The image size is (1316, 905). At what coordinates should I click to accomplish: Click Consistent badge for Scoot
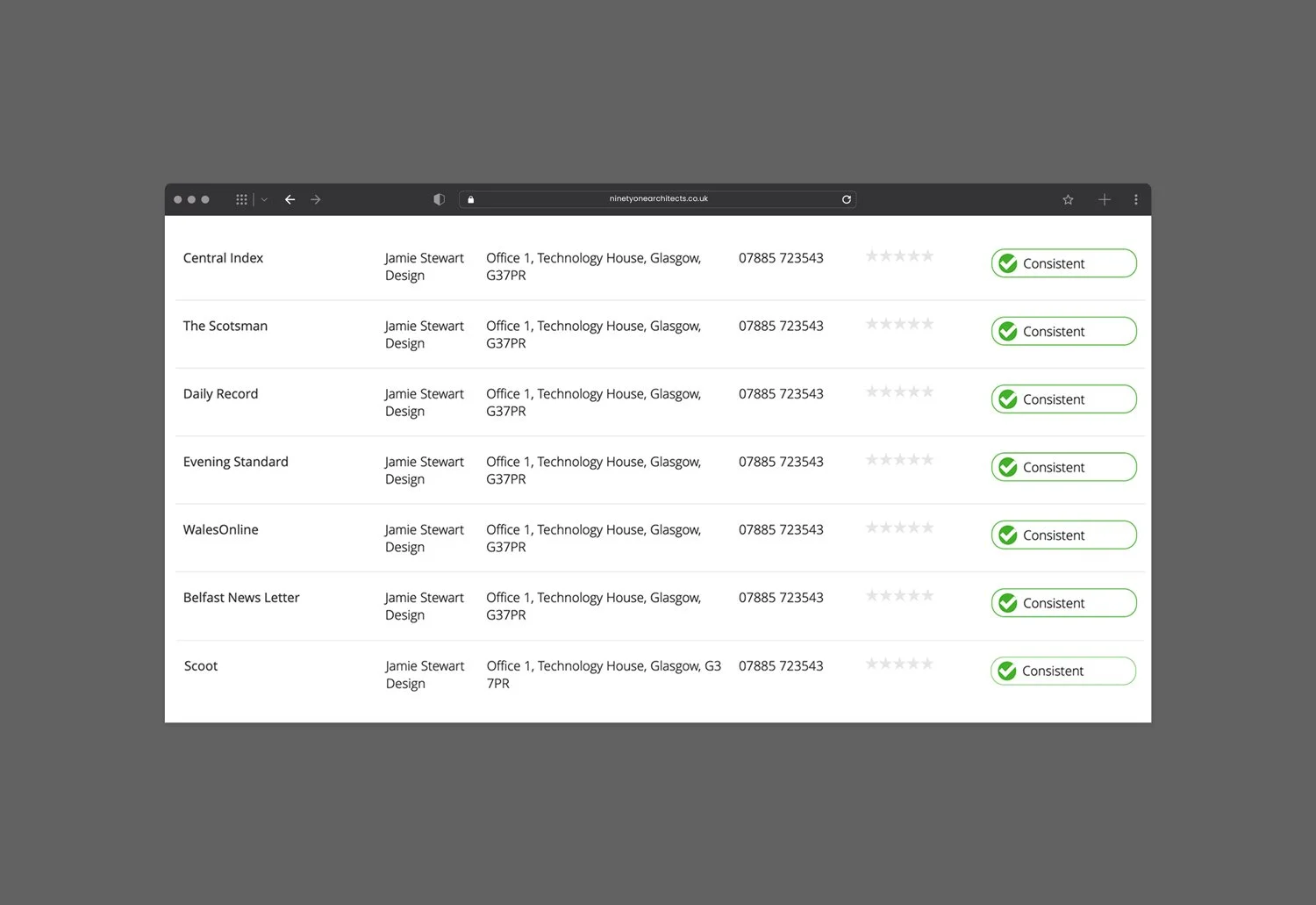click(1063, 671)
